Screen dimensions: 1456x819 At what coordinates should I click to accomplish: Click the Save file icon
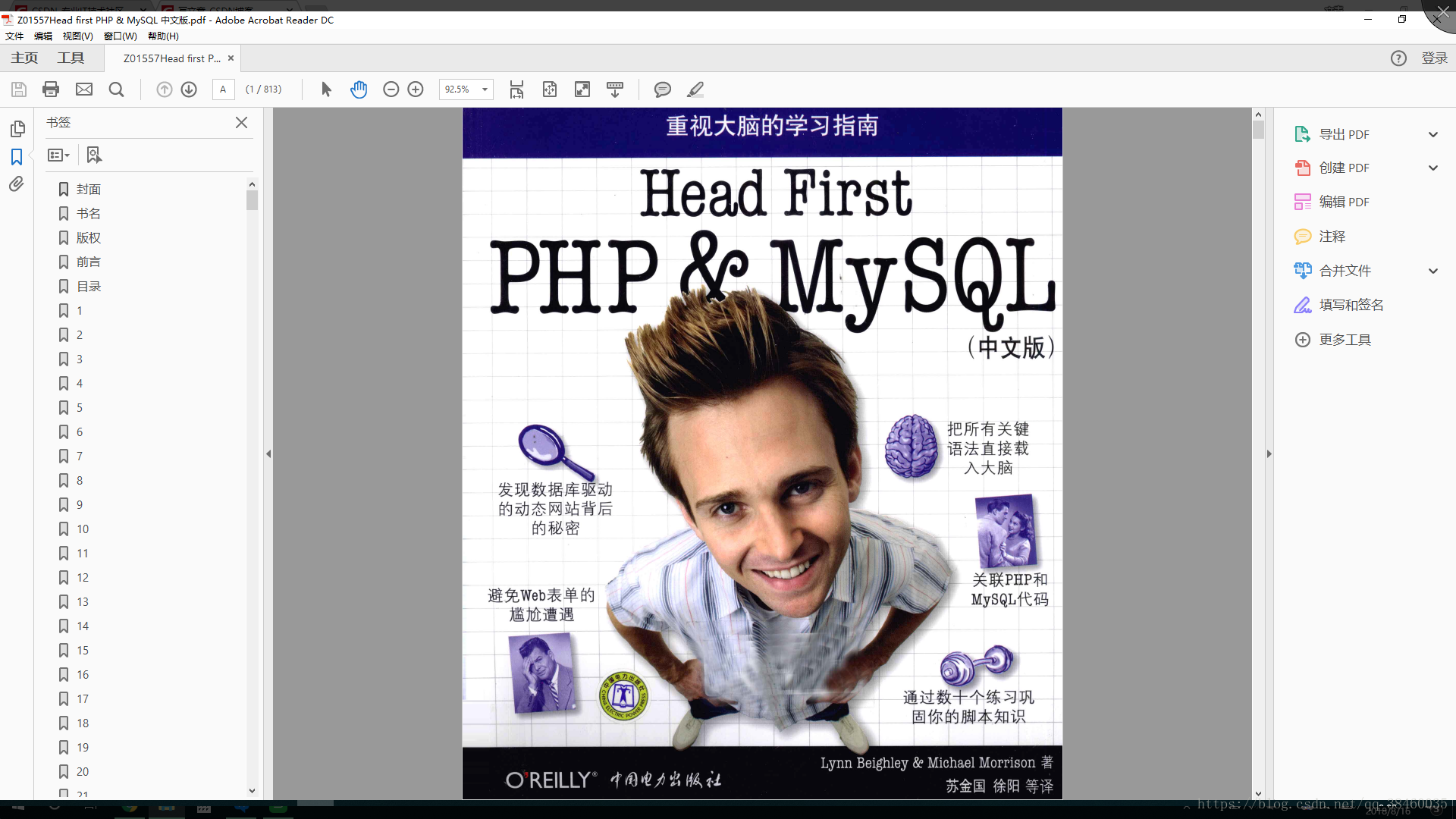19,89
